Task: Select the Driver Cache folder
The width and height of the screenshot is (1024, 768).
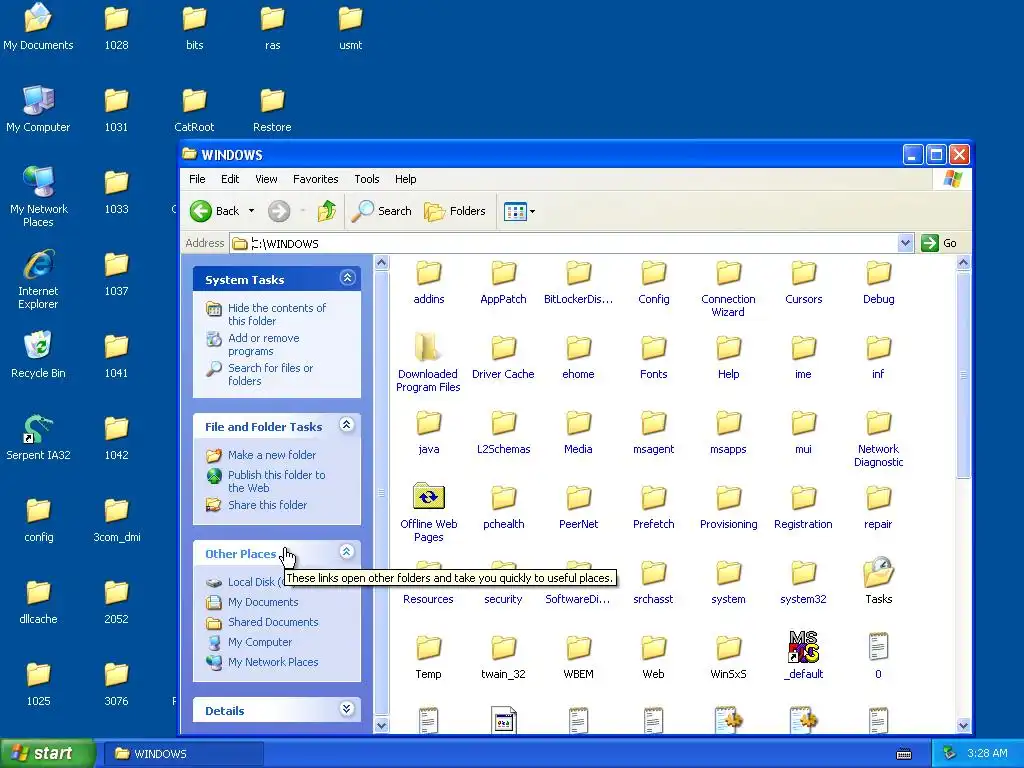Action: 504,359
